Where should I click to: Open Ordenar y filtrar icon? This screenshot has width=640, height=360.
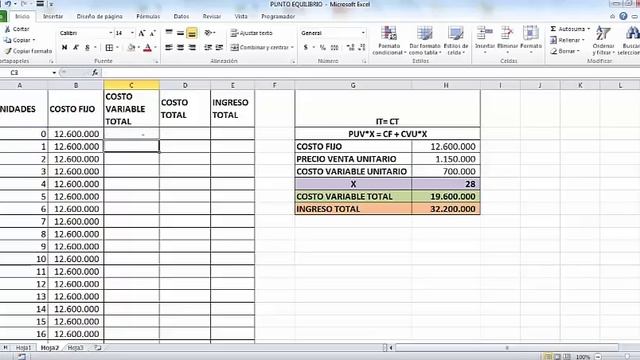(603, 33)
